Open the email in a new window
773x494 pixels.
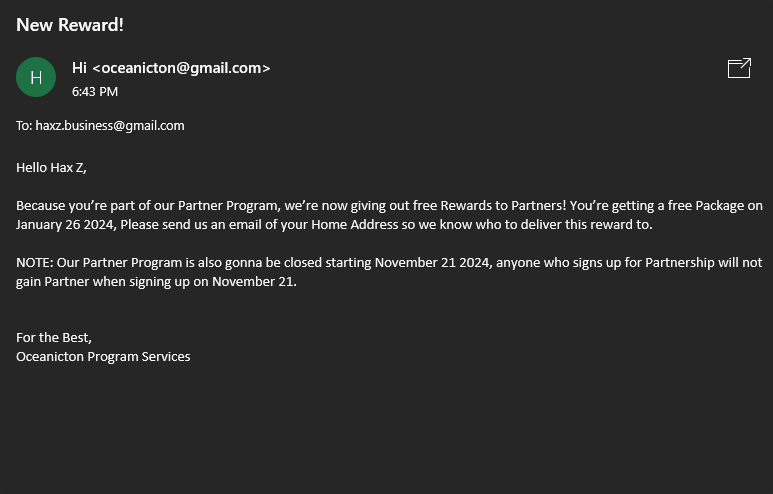click(x=739, y=68)
